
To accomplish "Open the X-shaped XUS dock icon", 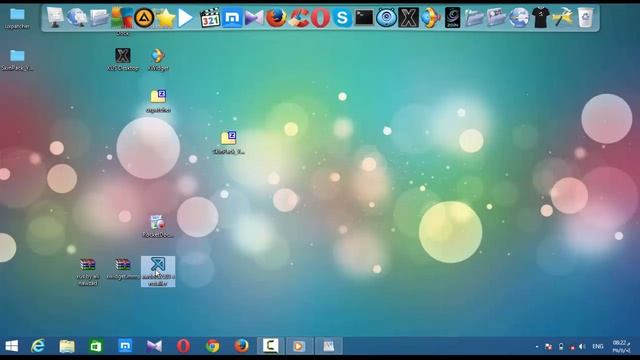I will tap(408, 18).
